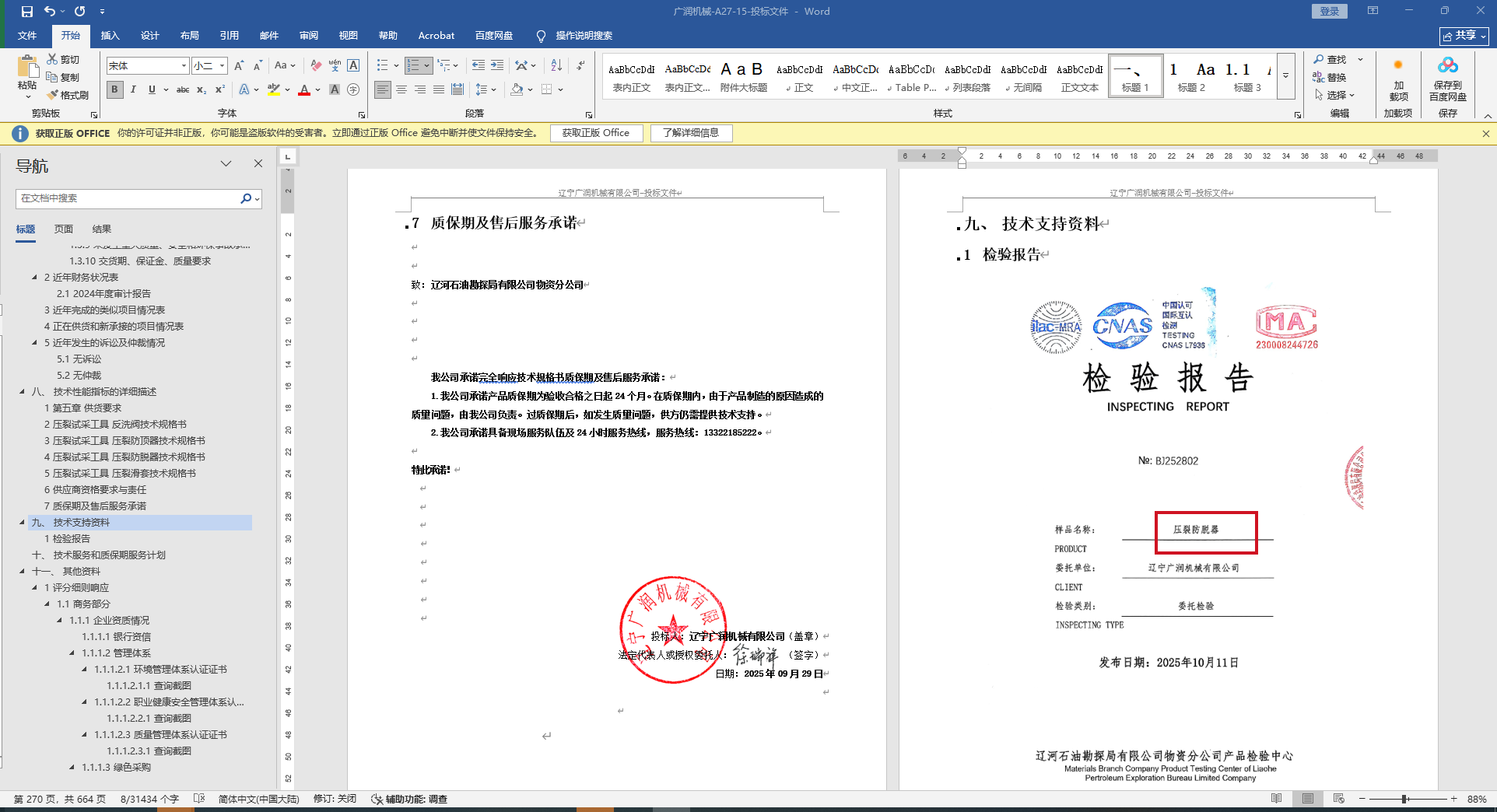Increase font size with the grow-font icon
Viewport: 1497px width, 812px height.
(239, 66)
